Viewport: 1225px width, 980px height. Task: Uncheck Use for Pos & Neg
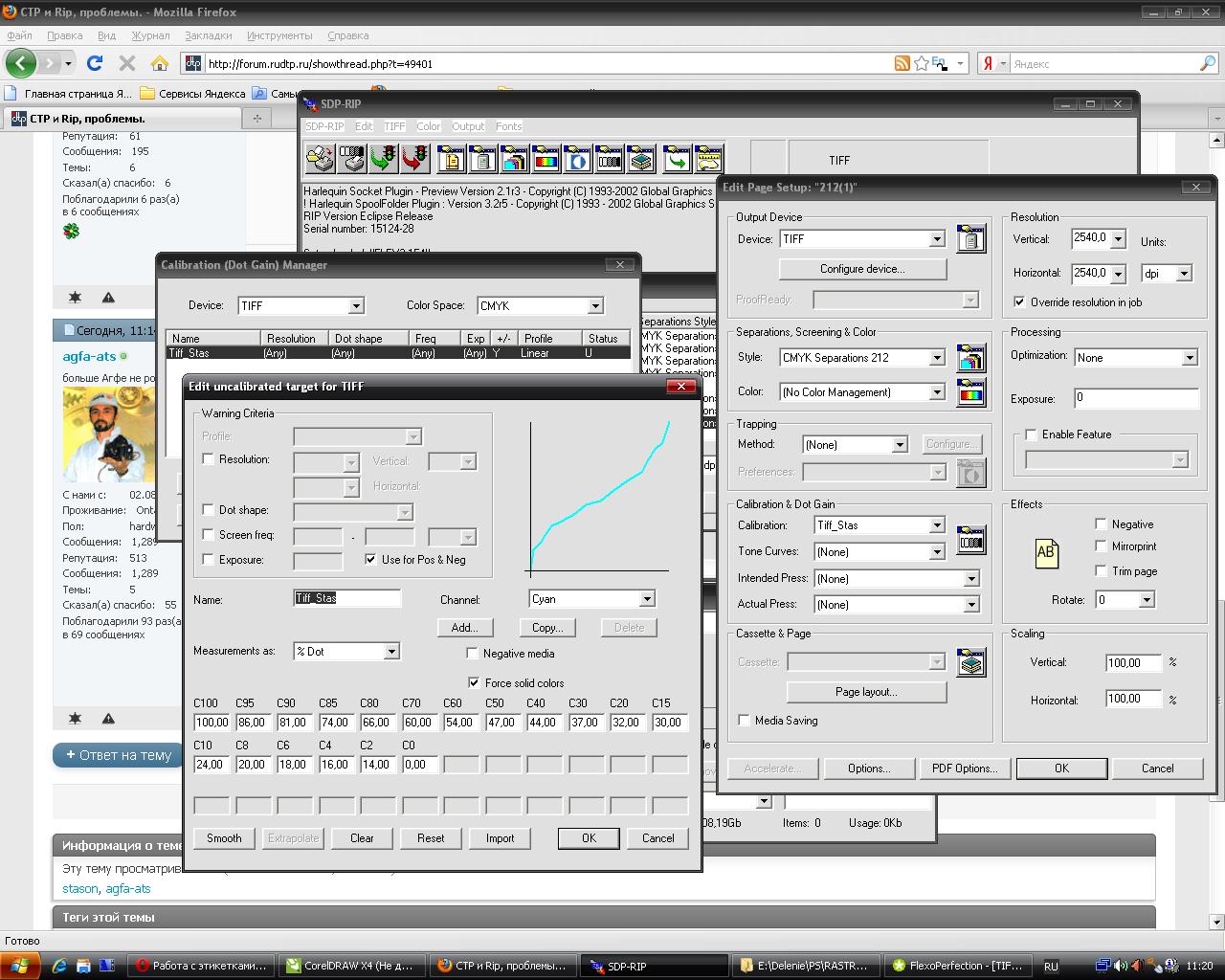370,560
